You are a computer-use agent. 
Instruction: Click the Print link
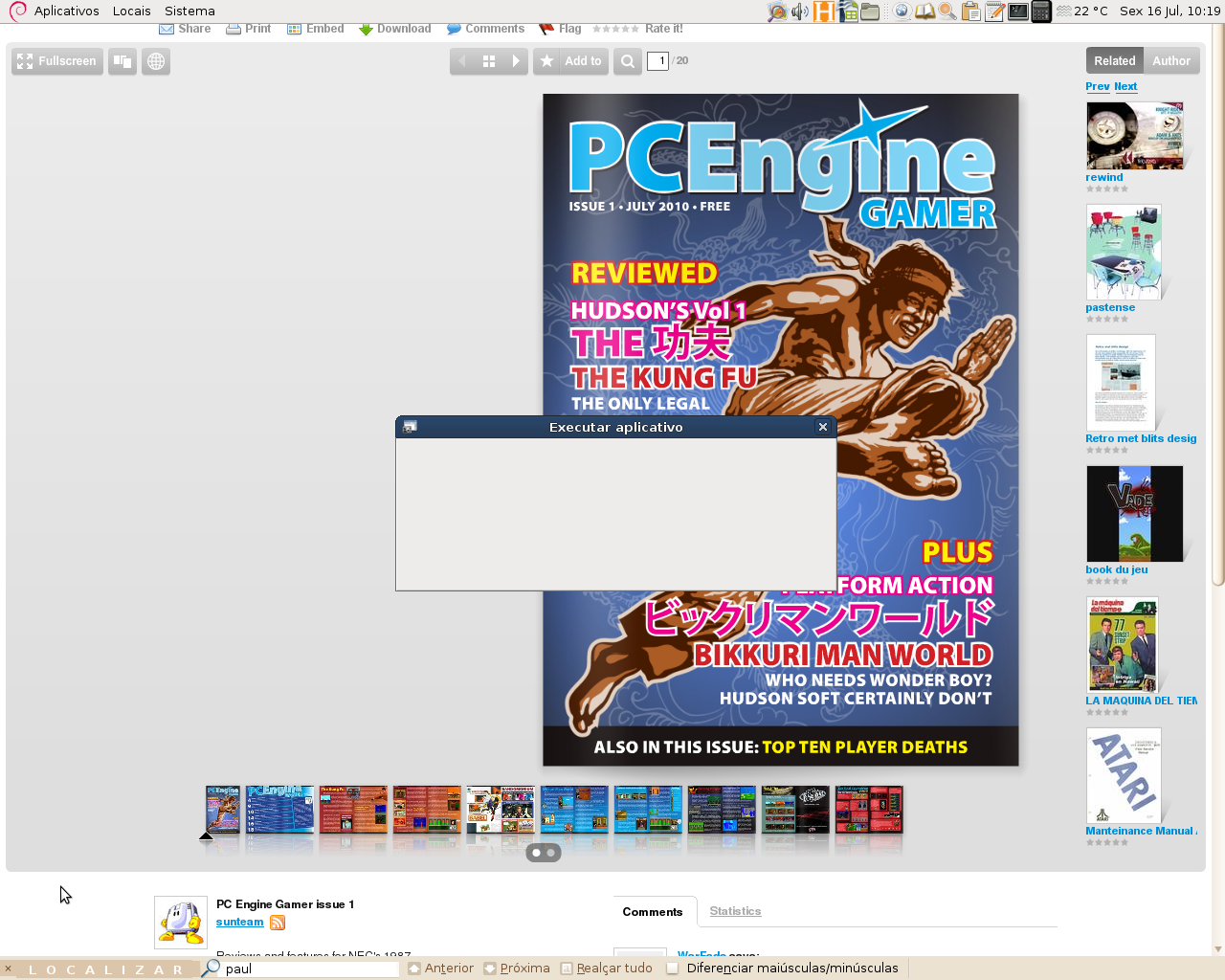[x=249, y=29]
